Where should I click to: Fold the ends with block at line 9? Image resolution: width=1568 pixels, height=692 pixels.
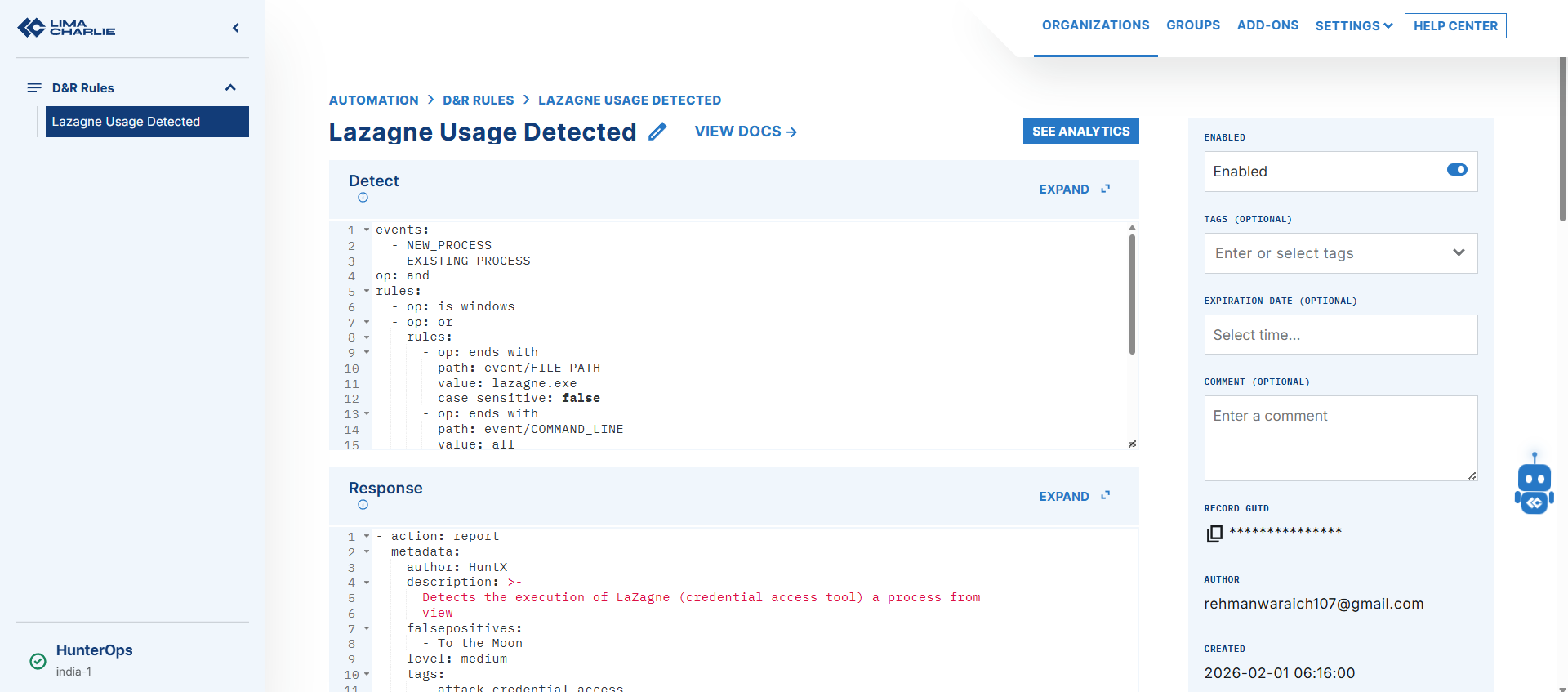click(367, 353)
